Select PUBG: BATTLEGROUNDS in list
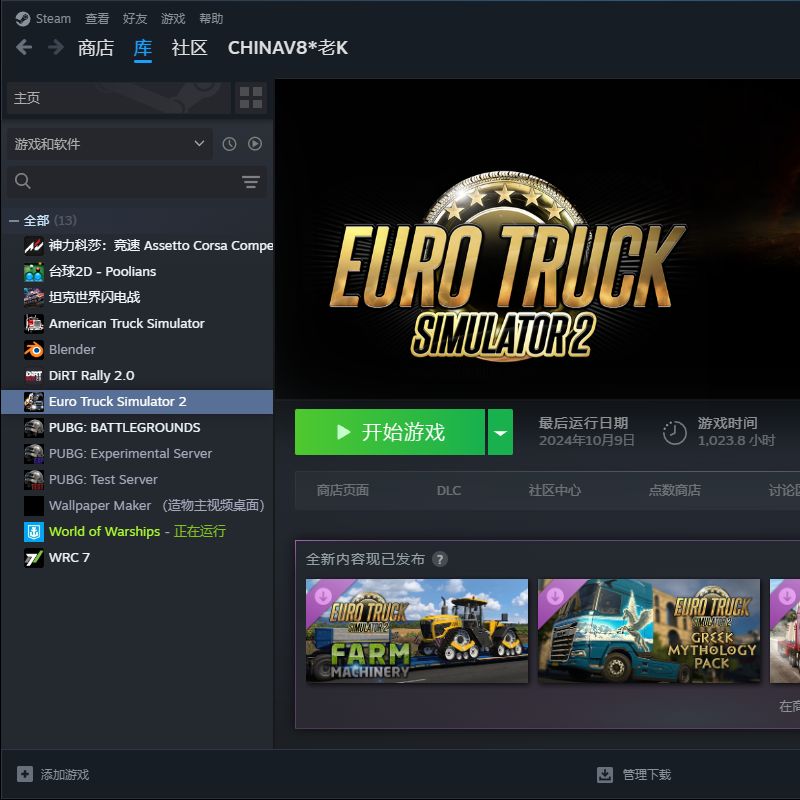Viewport: 800px width, 800px height. [x=137, y=428]
